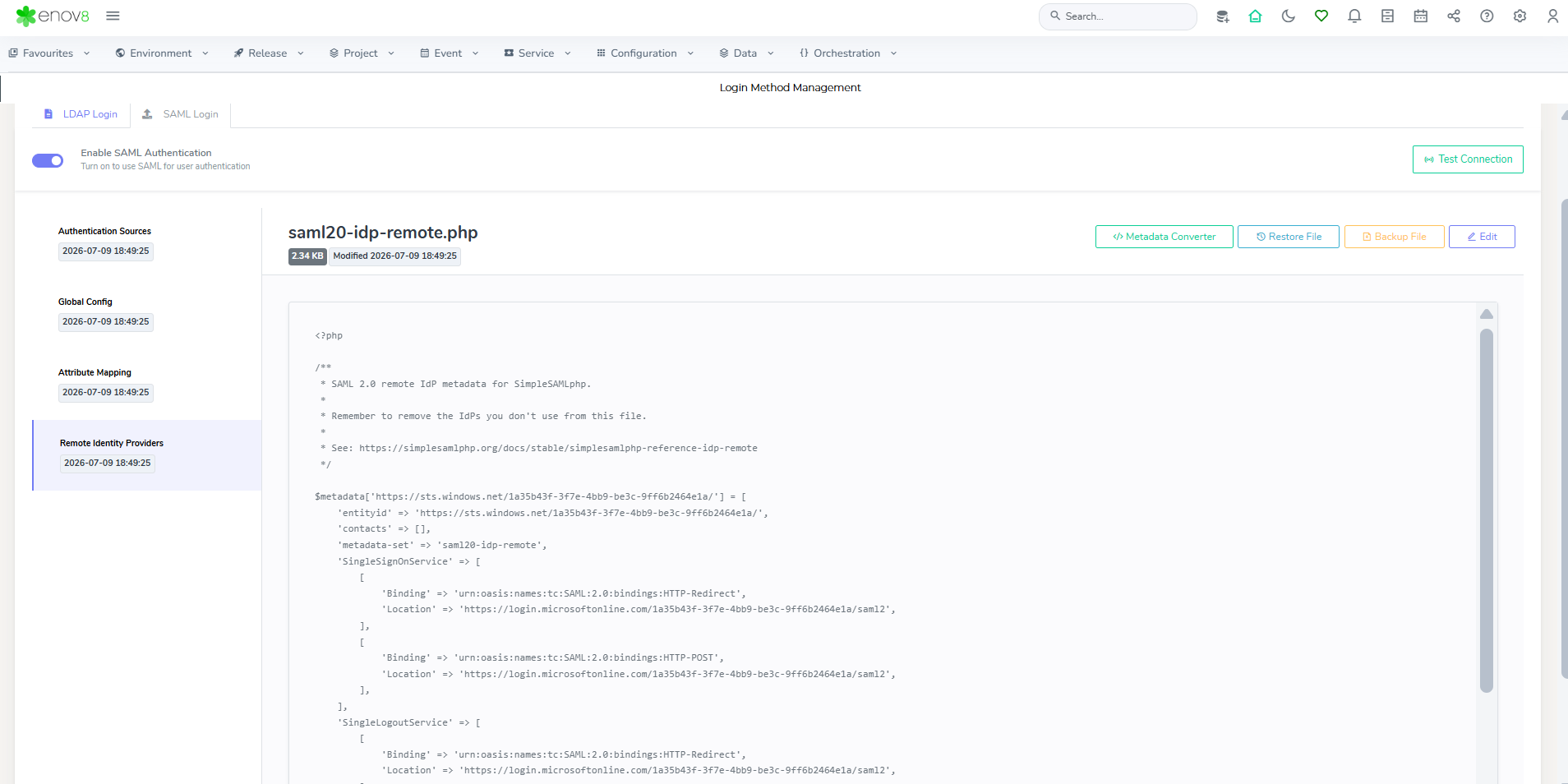Open the hamburger menu beside enov8 logo
The height and width of the screenshot is (784, 1568).
click(113, 16)
